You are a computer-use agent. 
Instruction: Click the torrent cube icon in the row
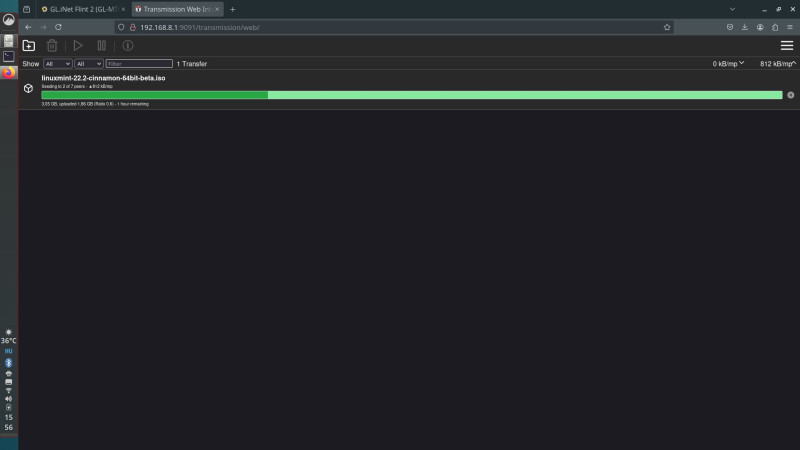[x=29, y=89]
